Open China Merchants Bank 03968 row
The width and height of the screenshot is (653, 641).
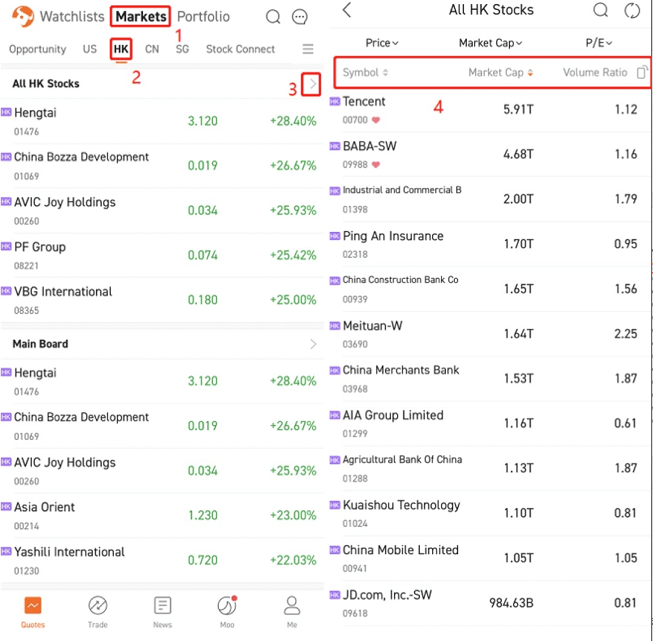pos(490,379)
